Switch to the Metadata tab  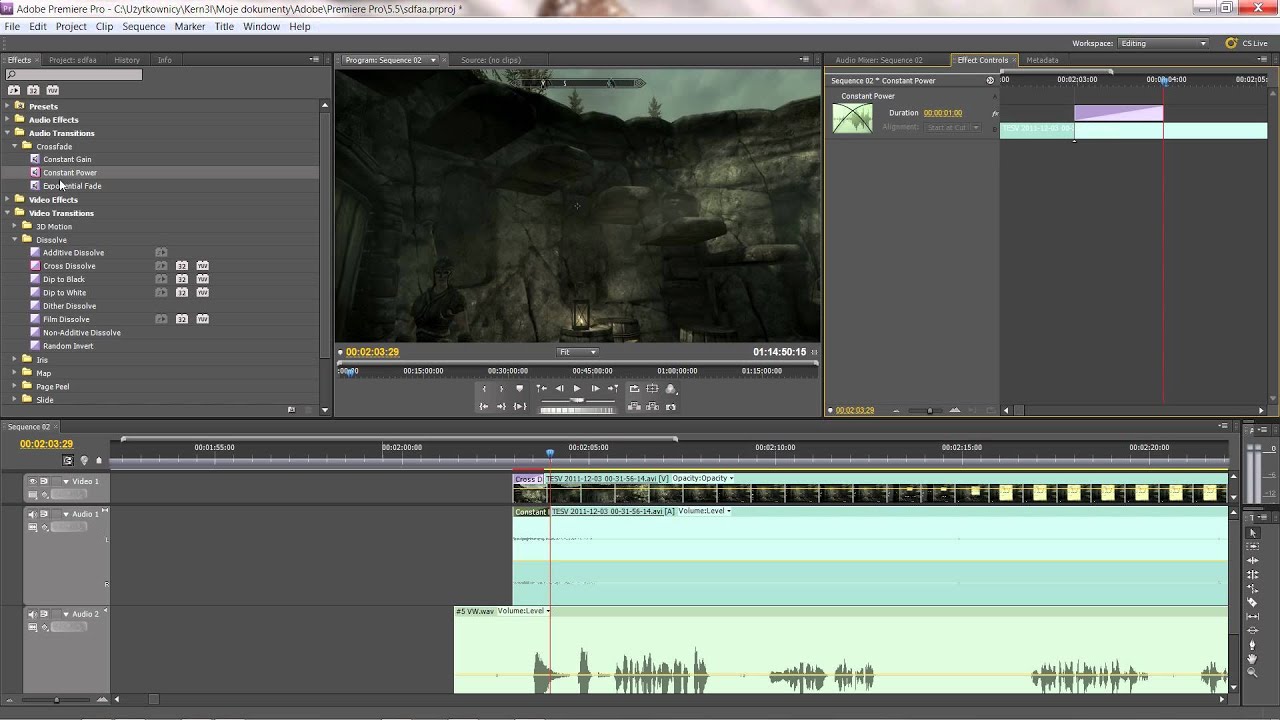(1042, 60)
